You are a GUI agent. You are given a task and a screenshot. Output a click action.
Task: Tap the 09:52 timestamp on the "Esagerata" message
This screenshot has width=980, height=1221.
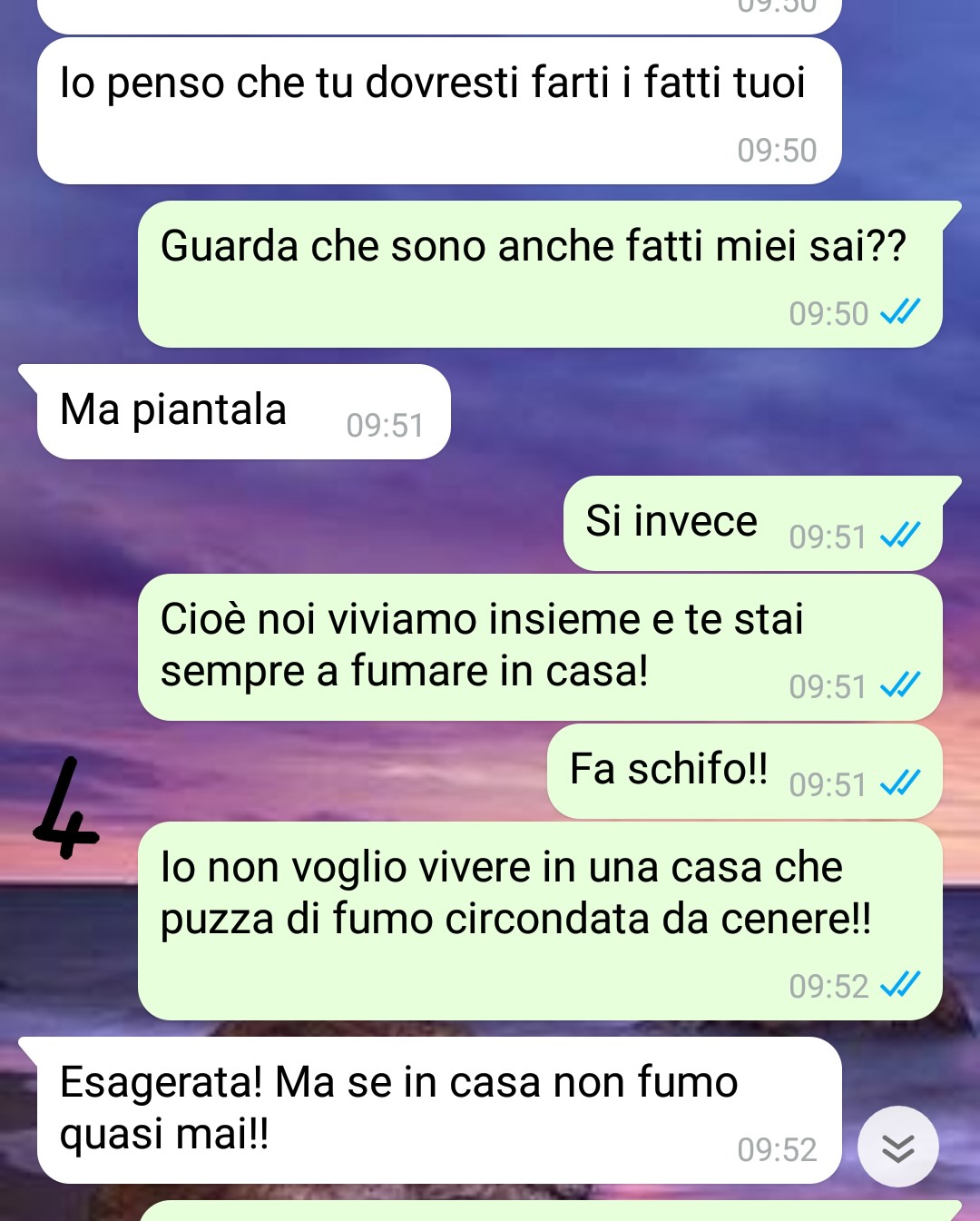tap(777, 1149)
